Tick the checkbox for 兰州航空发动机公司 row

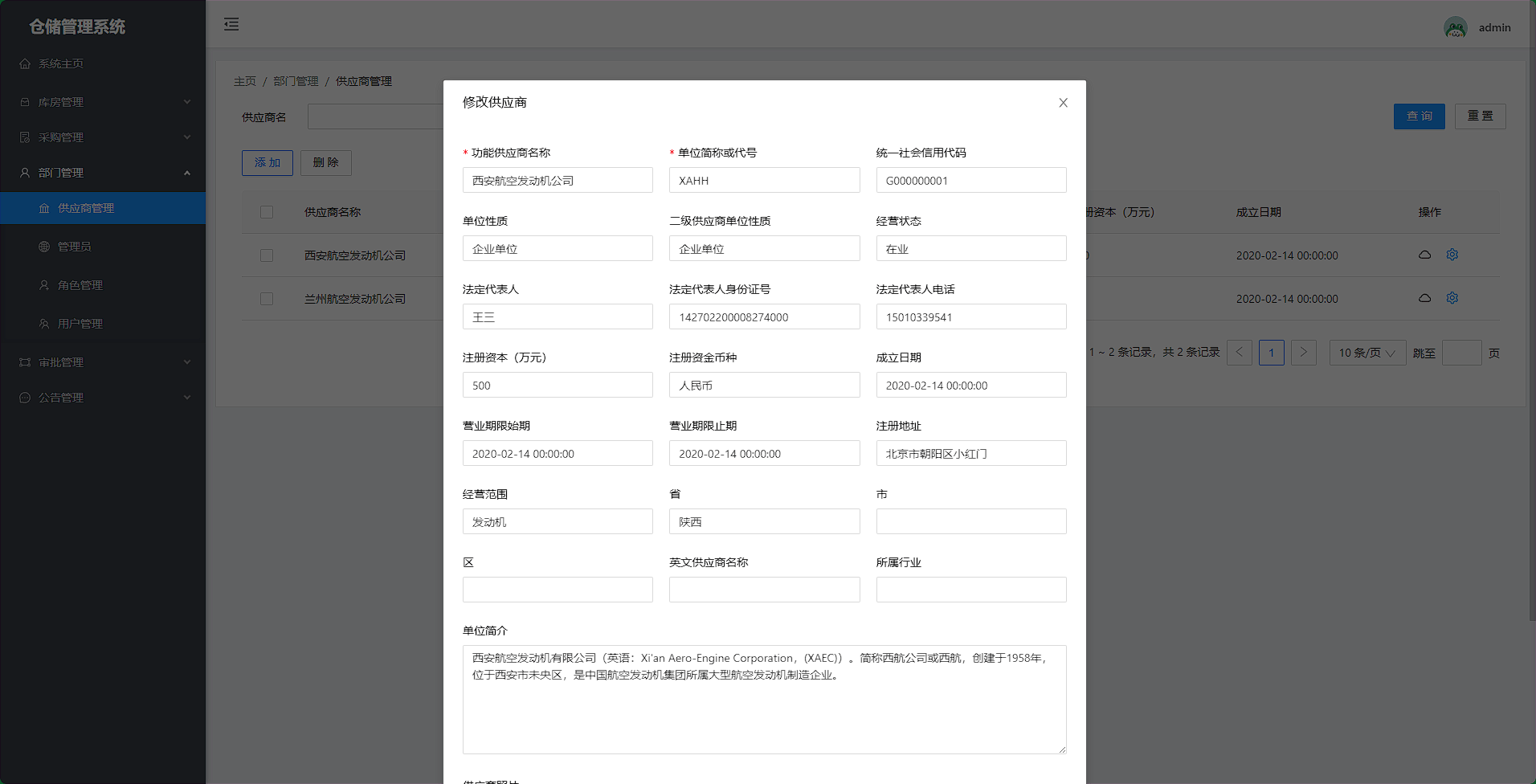(267, 299)
